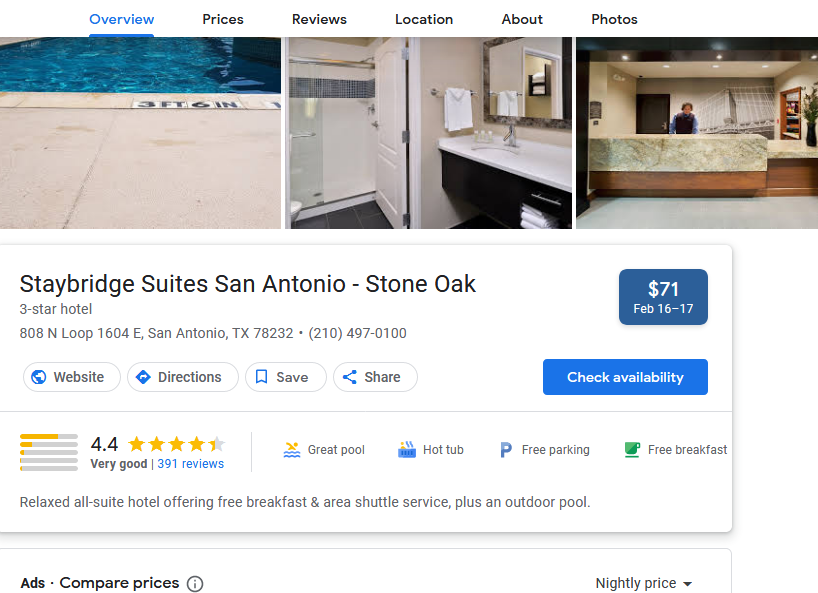Open the front desk lobby photo
The width and height of the screenshot is (818, 593).
[697, 132]
